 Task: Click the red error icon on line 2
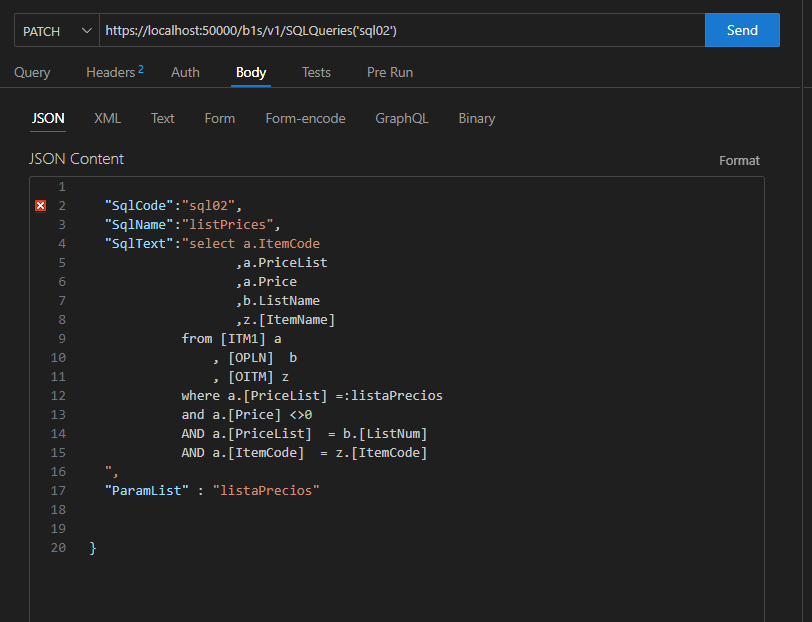pos(41,206)
